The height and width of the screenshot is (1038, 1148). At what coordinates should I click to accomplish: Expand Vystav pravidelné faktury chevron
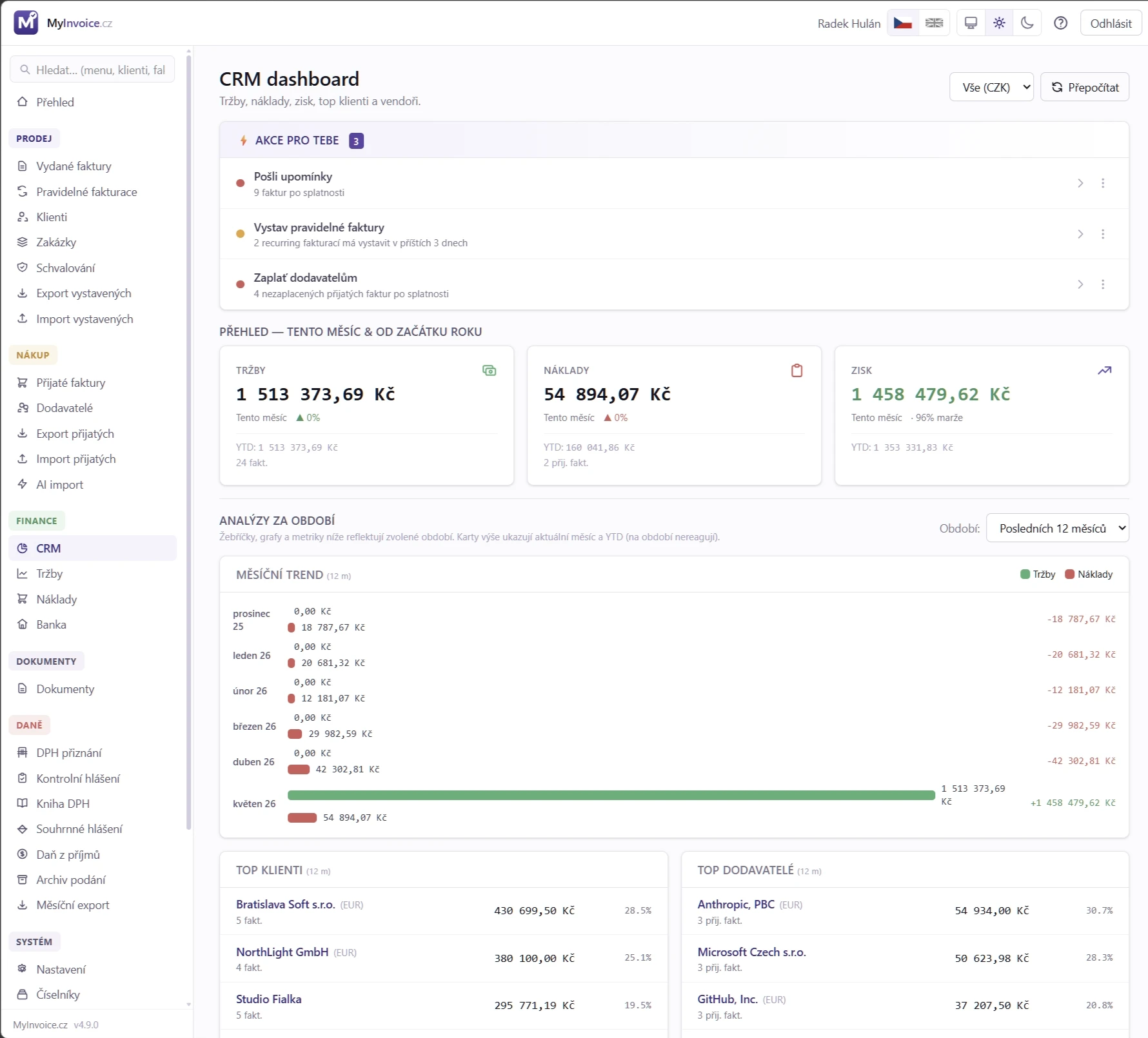coord(1080,234)
